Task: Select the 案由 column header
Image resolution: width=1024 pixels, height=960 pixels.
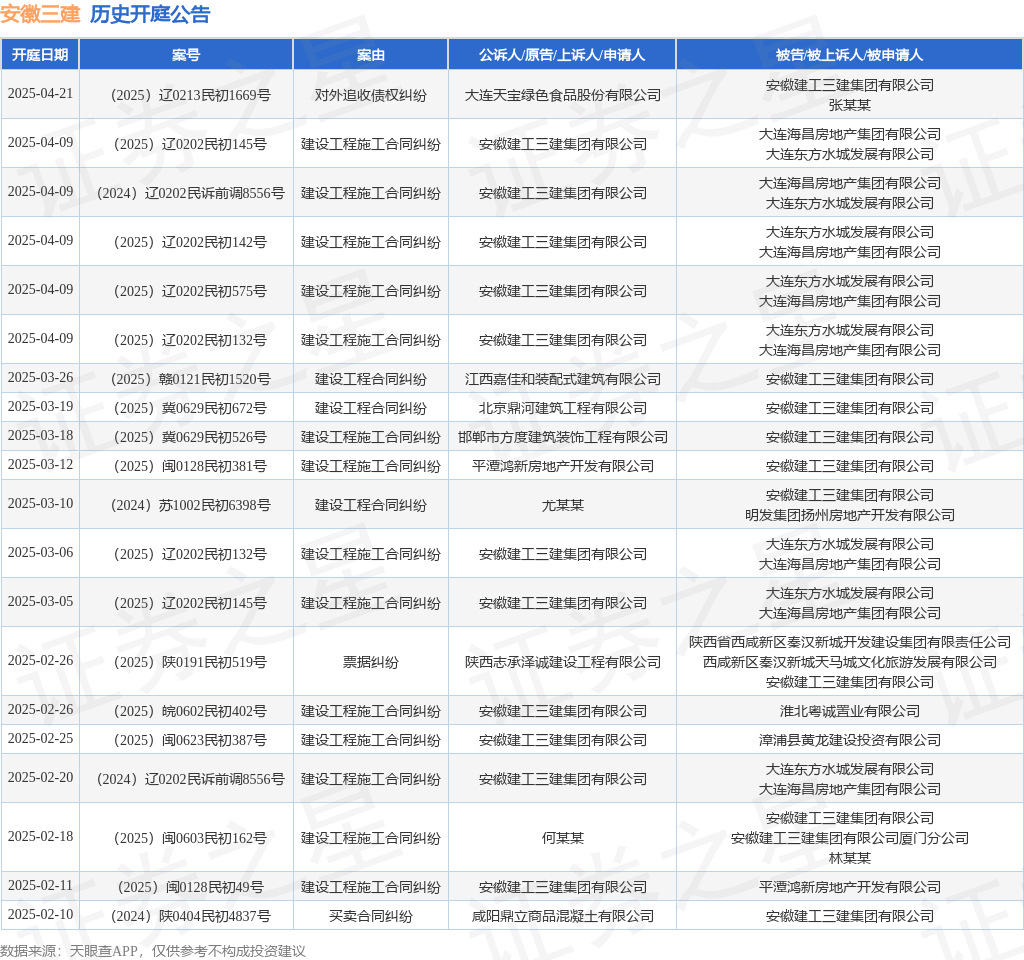Action: coord(370,55)
